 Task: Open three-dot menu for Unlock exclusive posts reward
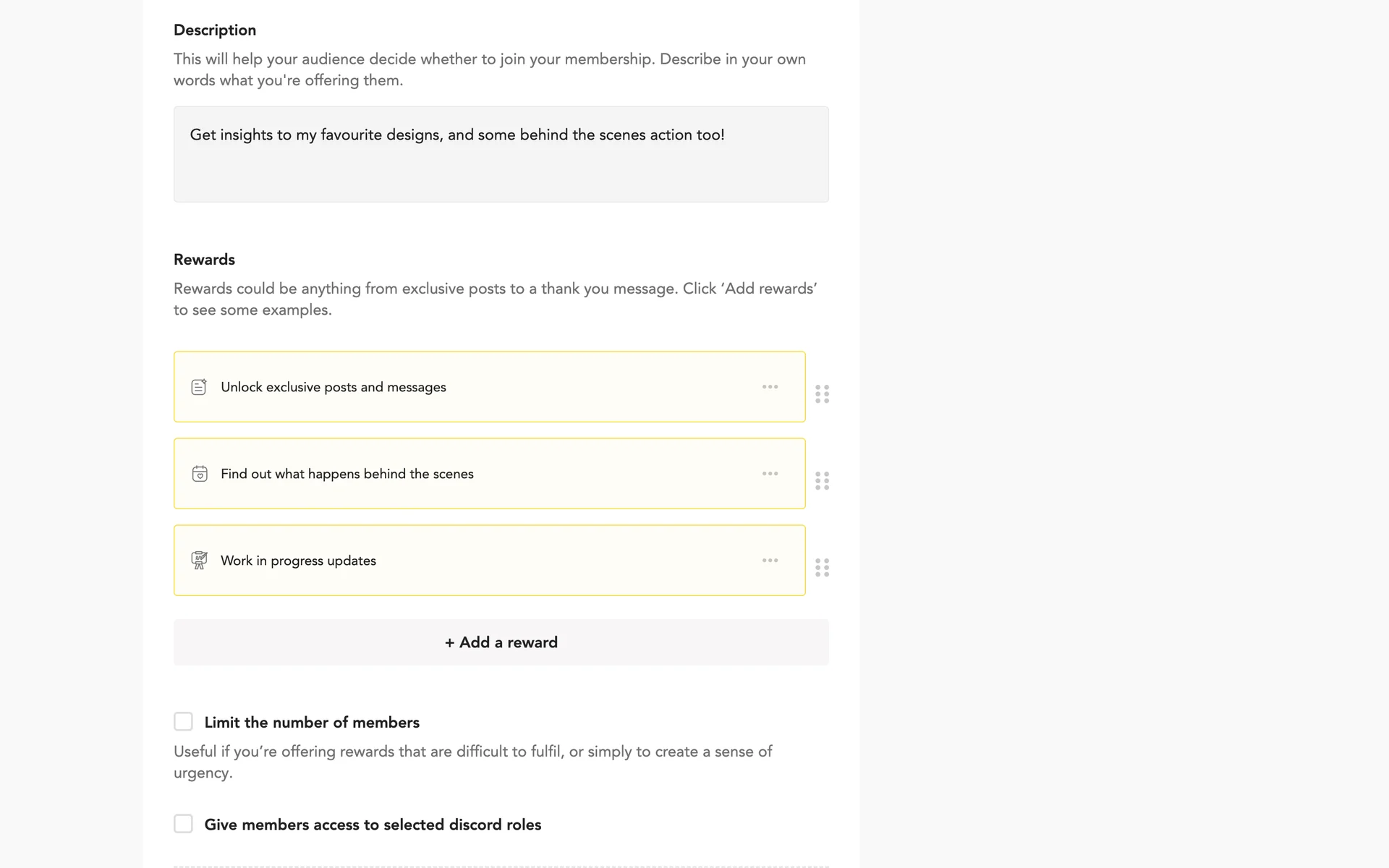pyautogui.click(x=770, y=387)
